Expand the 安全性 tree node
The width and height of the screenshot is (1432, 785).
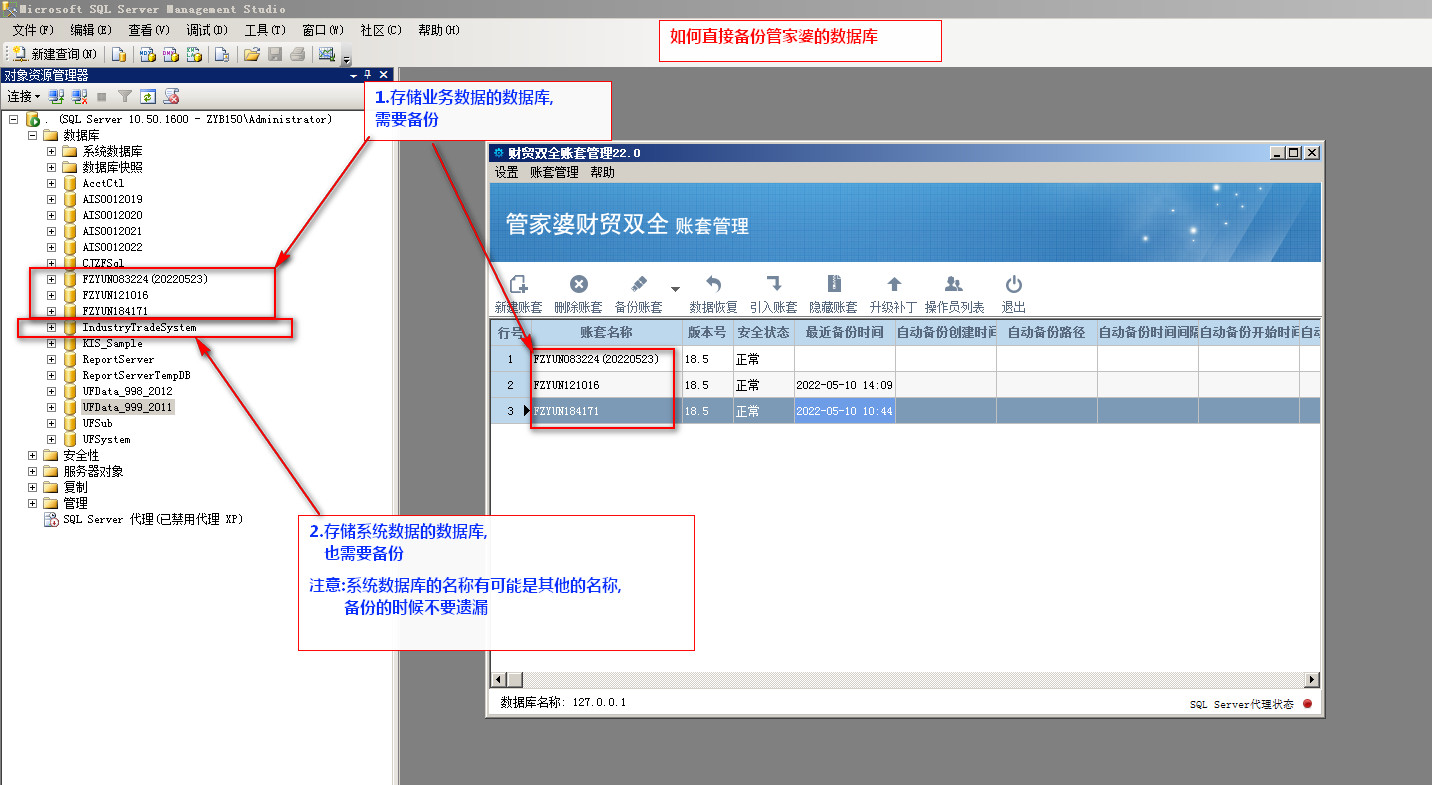pos(33,455)
